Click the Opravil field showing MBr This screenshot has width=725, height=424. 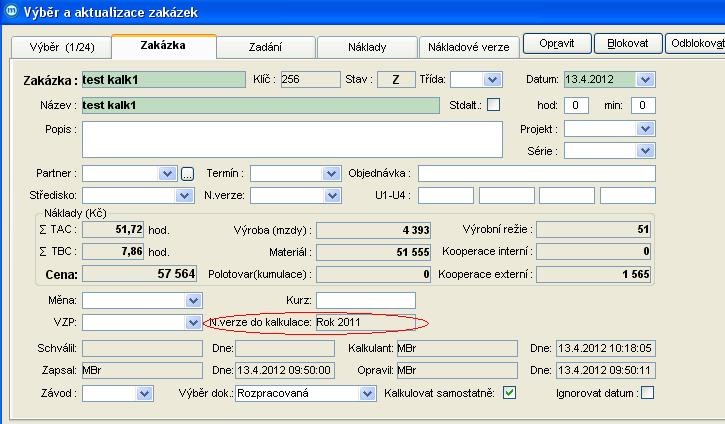[x=457, y=370]
